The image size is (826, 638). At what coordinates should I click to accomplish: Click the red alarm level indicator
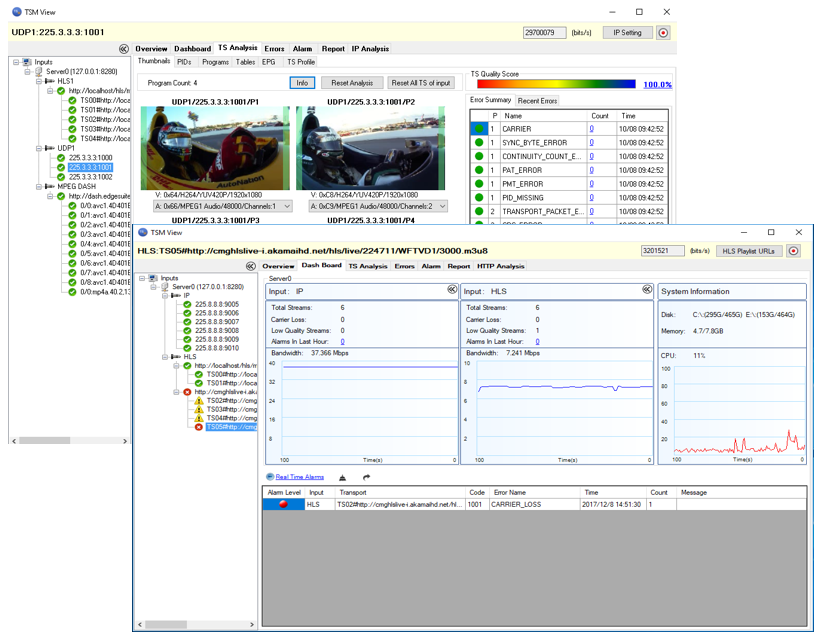click(x=285, y=505)
